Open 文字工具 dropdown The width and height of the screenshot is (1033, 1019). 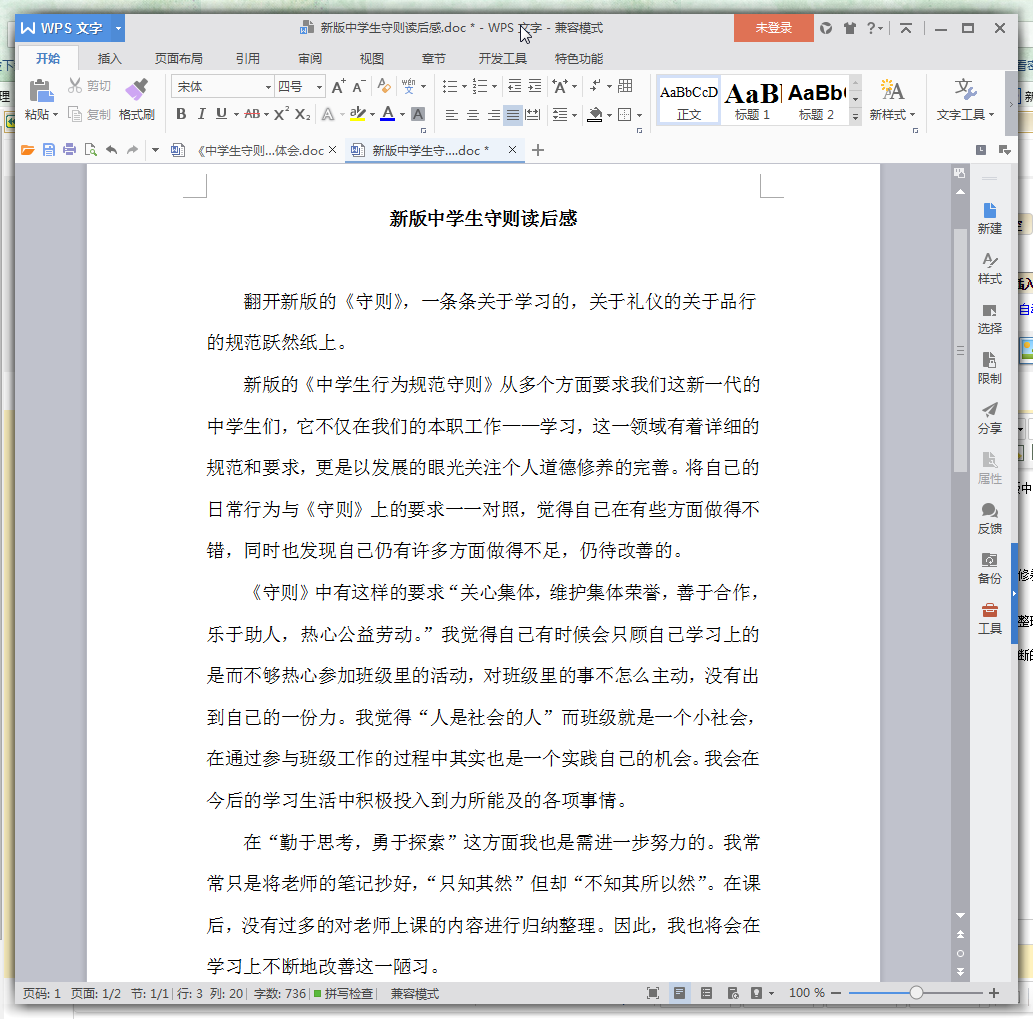[x=965, y=100]
